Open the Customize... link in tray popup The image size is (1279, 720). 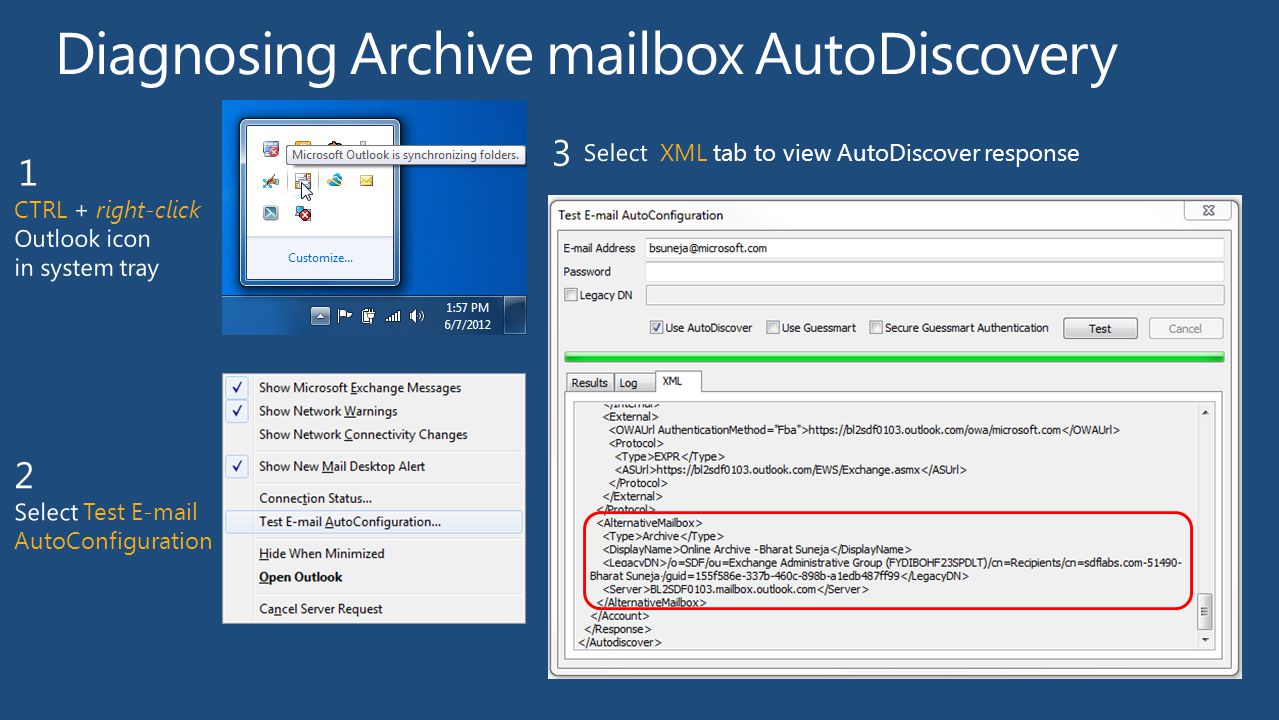[x=320, y=257]
